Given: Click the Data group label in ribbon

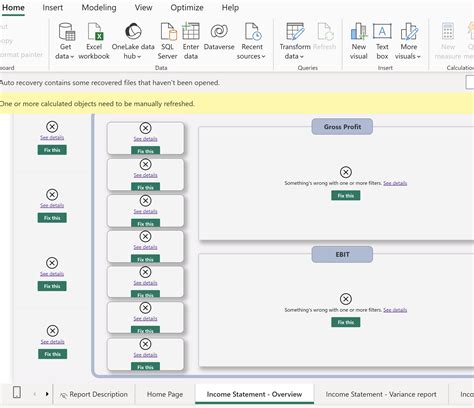Looking at the screenshot, I should tap(161, 68).
